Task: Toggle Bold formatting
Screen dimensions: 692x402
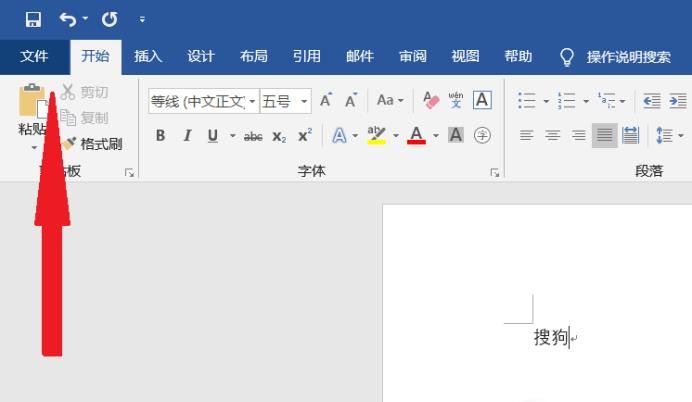Action: click(x=161, y=135)
